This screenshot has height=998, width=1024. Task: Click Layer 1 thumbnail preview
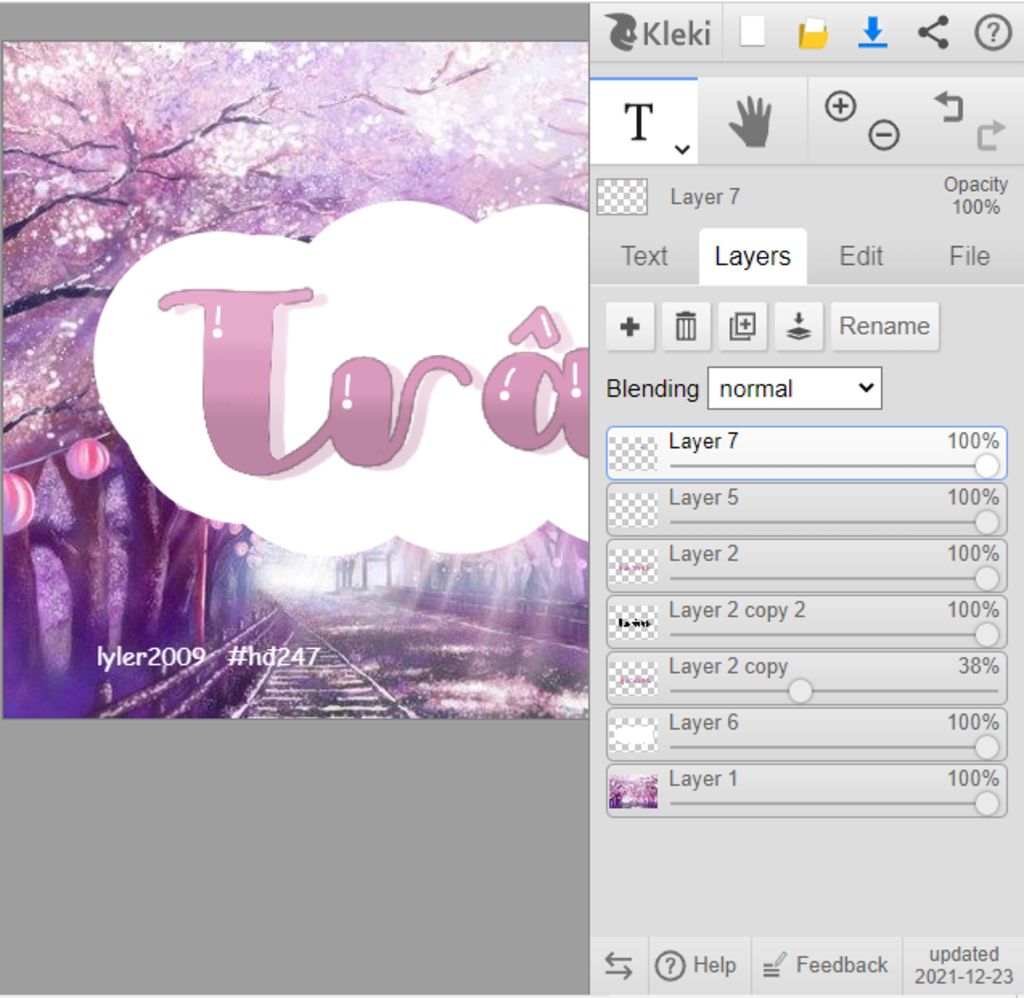633,792
